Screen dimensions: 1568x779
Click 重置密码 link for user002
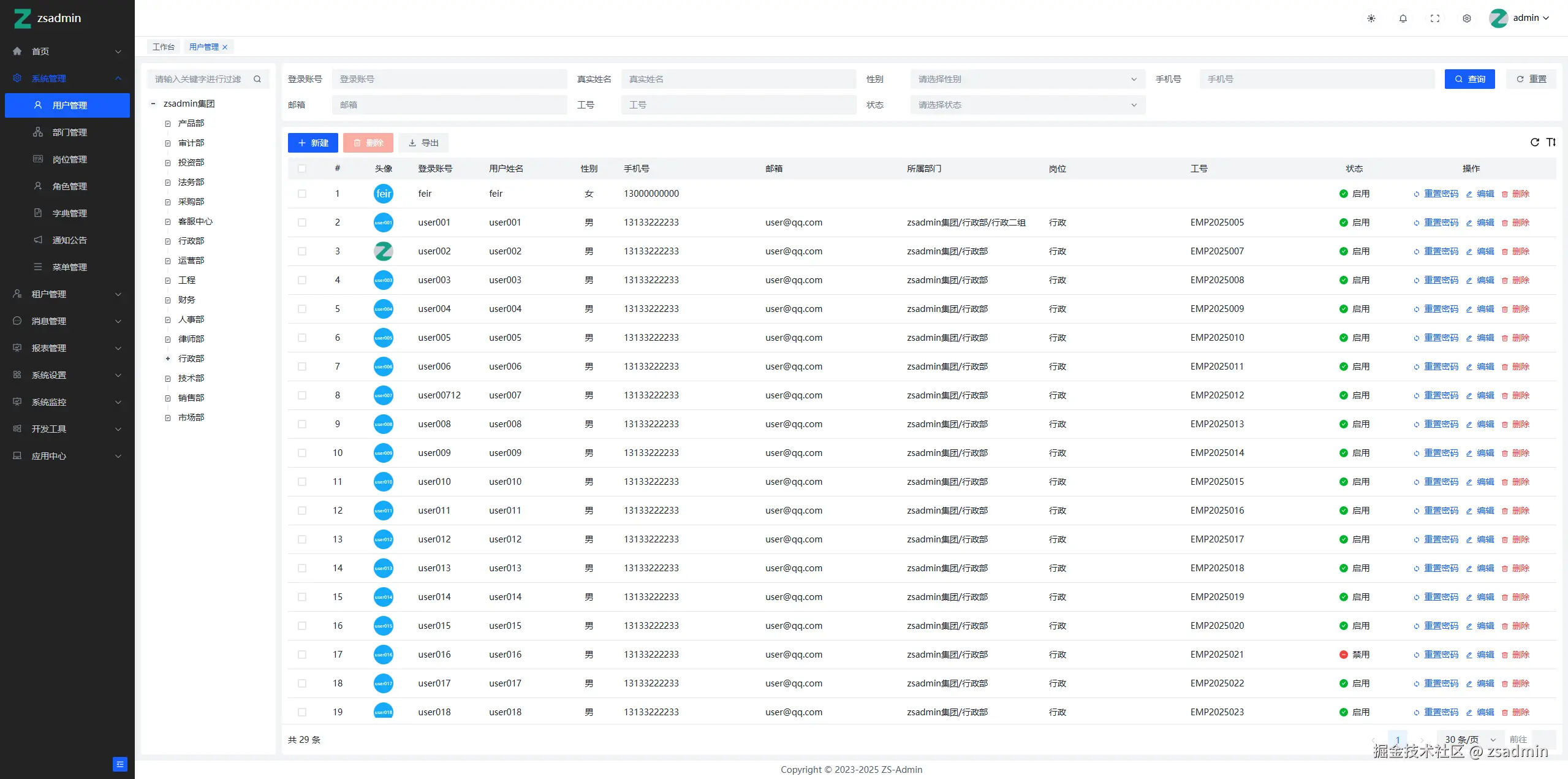1441,251
